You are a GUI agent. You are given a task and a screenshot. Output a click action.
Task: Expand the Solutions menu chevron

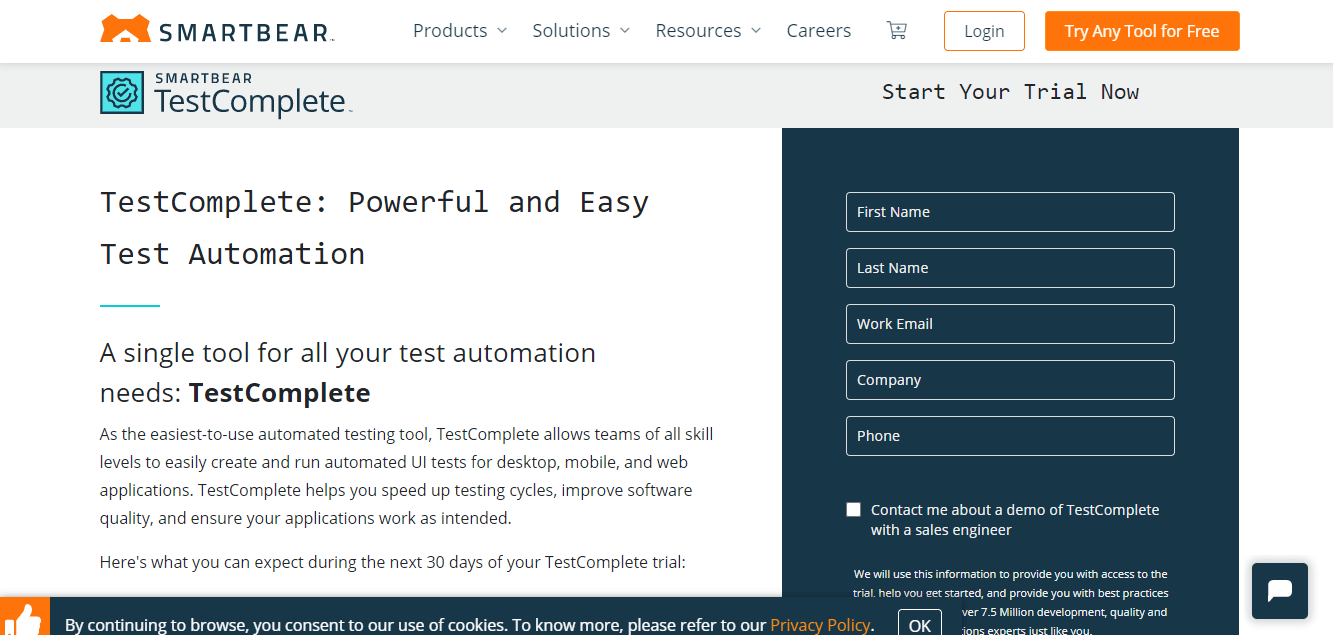[625, 31]
